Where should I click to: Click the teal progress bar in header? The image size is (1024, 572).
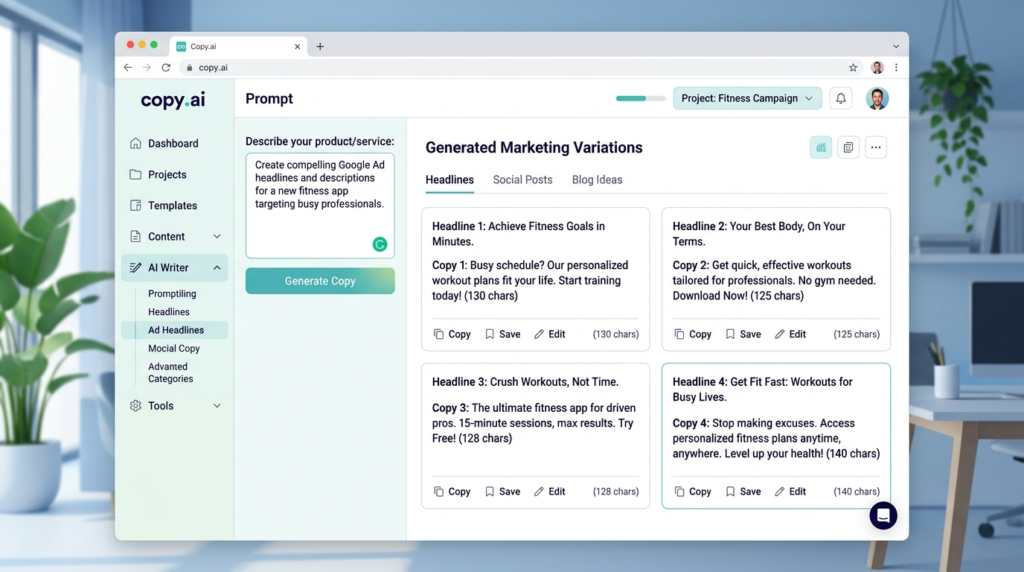tap(640, 99)
